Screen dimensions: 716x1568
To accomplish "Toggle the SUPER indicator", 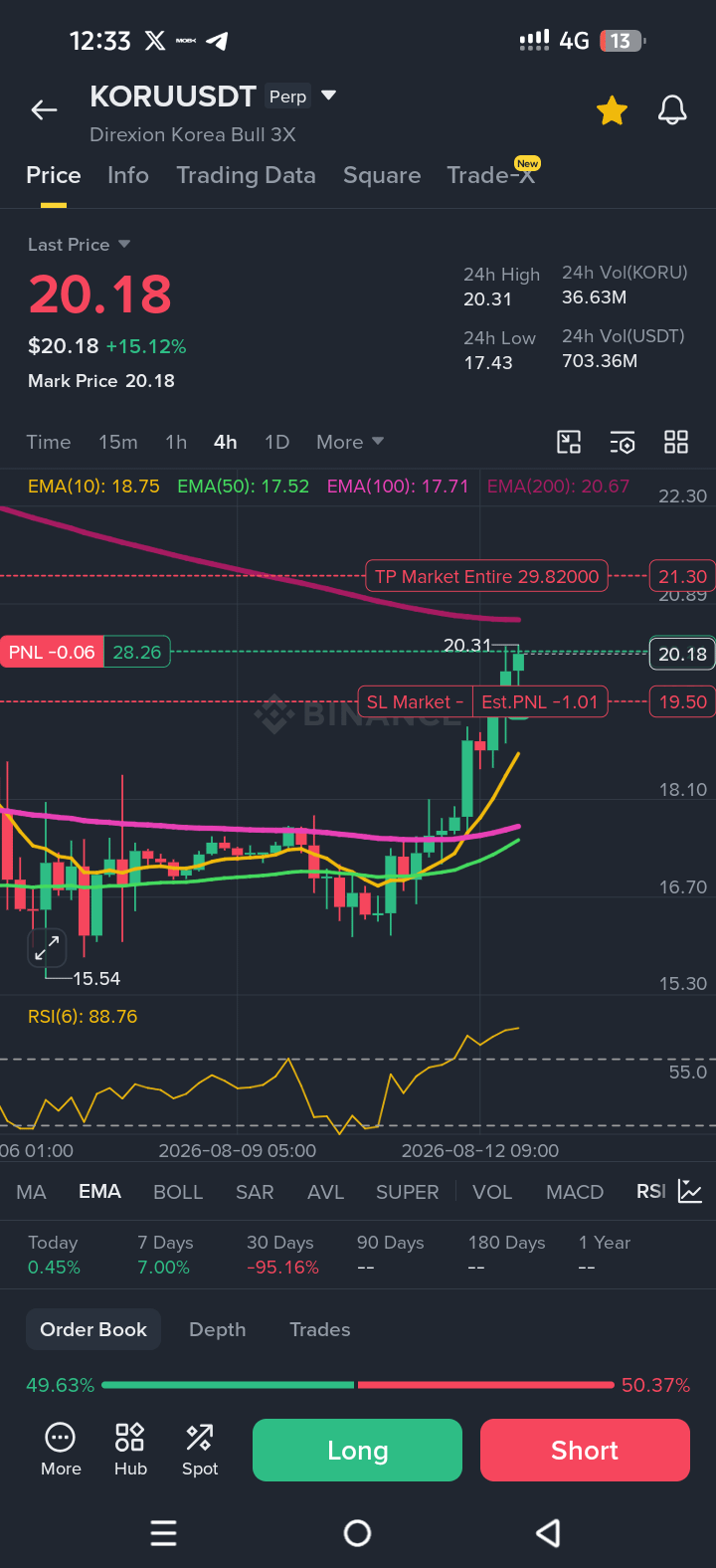I will click(408, 1192).
